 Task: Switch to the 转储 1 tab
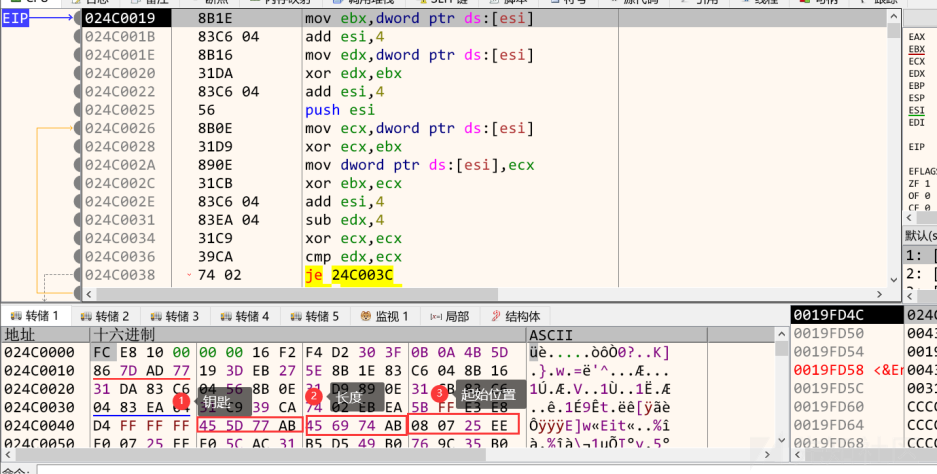tap(35, 316)
